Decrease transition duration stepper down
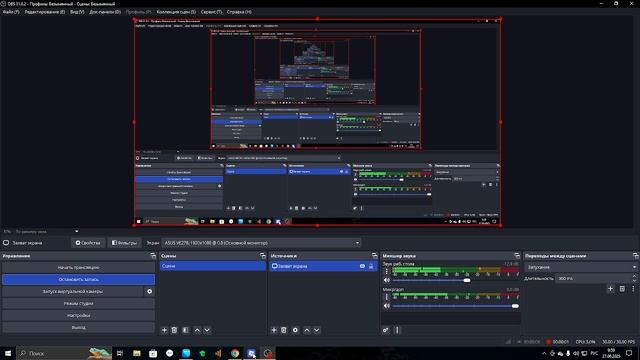Screen dimensions: 640x360 (x=634, y=281)
